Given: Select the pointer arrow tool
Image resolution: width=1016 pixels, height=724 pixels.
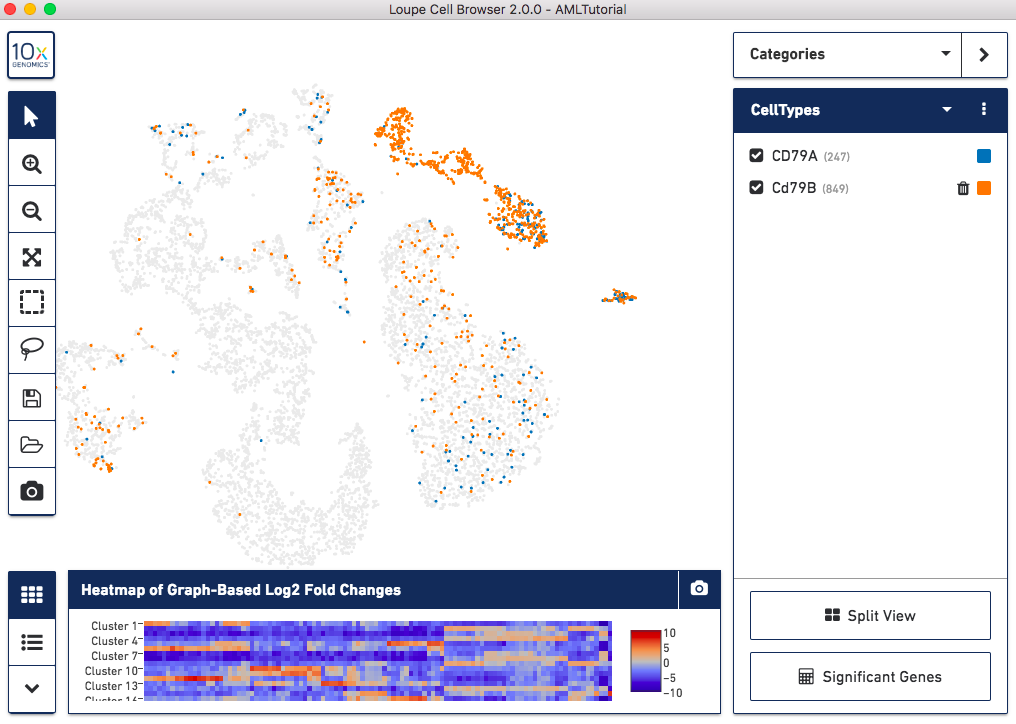Looking at the screenshot, I should click(x=31, y=116).
